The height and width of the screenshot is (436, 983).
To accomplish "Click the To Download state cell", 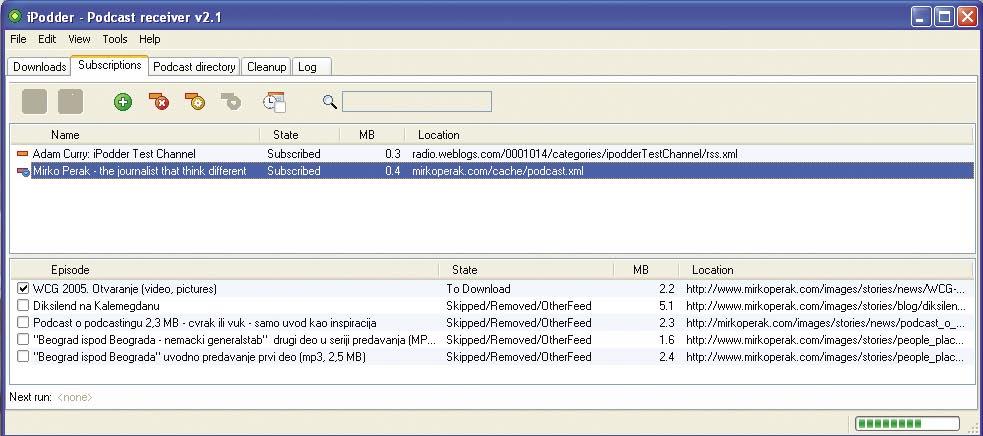I will click(478, 289).
